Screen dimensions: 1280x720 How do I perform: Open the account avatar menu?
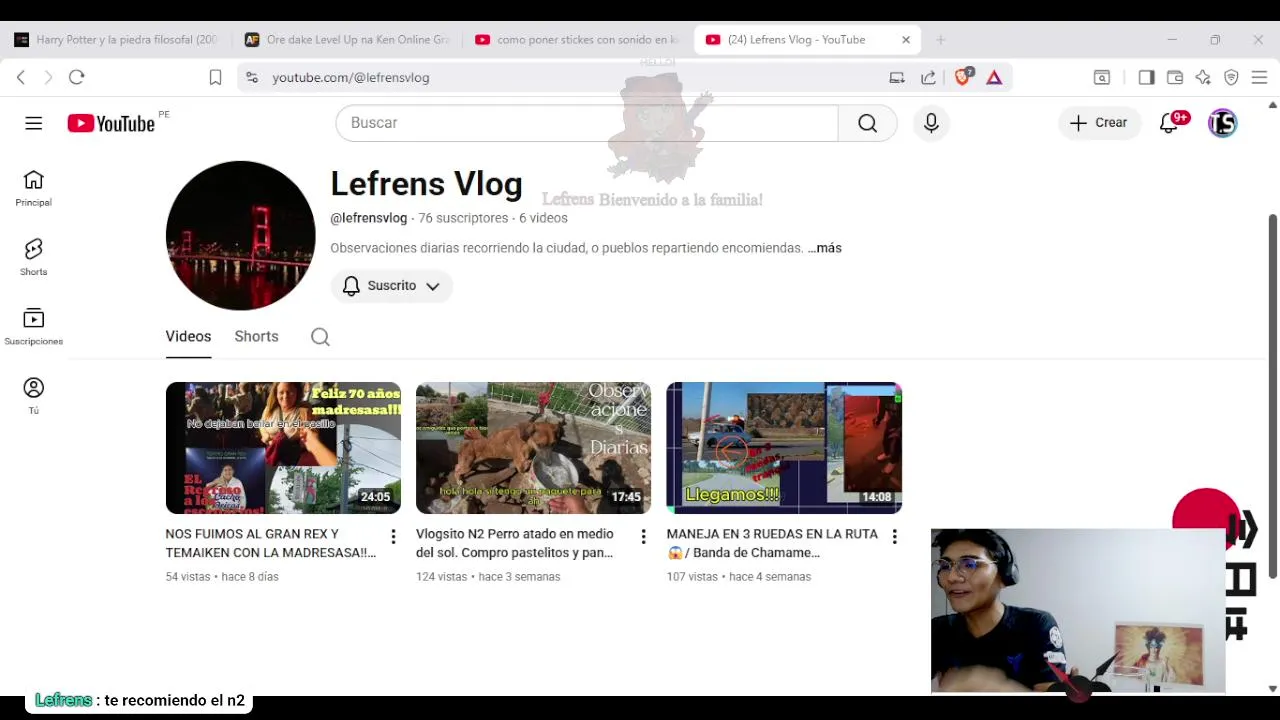click(1223, 123)
